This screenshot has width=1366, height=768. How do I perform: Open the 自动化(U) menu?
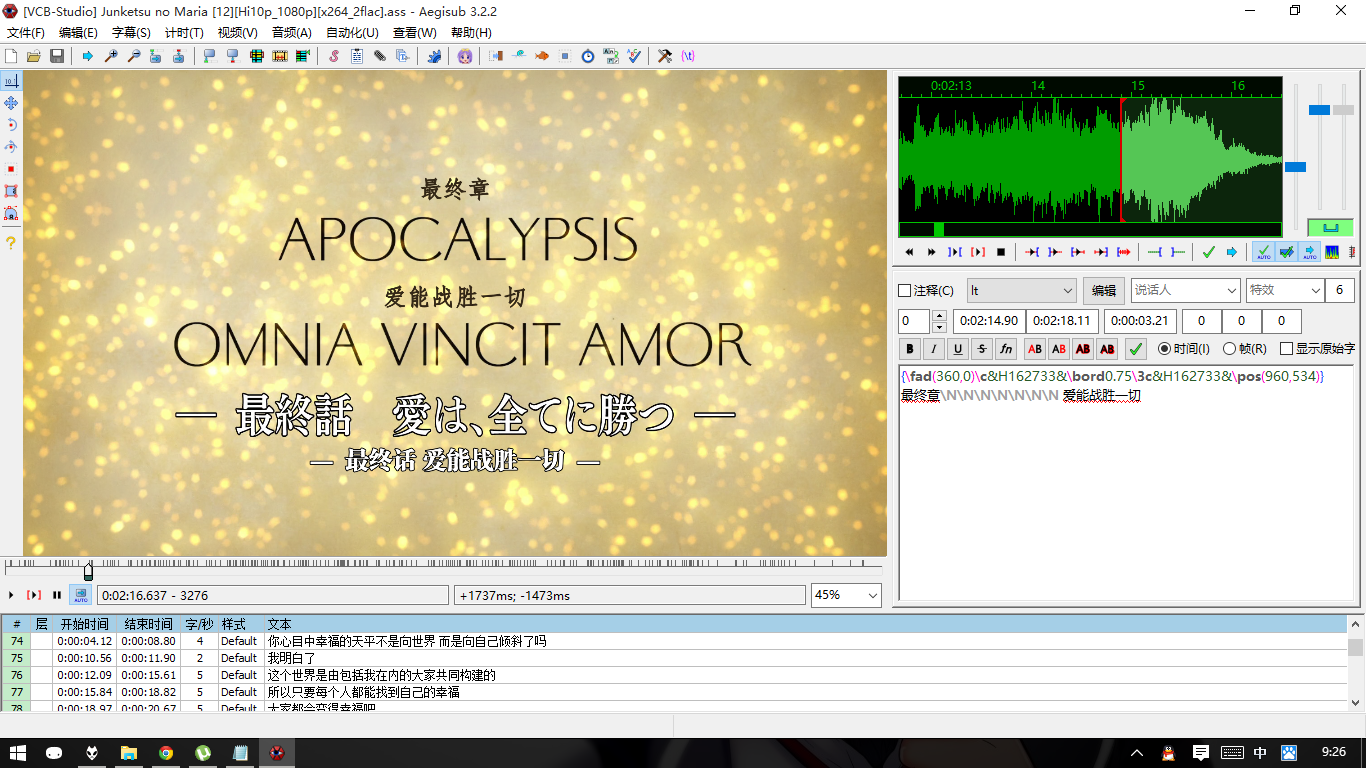click(x=352, y=32)
